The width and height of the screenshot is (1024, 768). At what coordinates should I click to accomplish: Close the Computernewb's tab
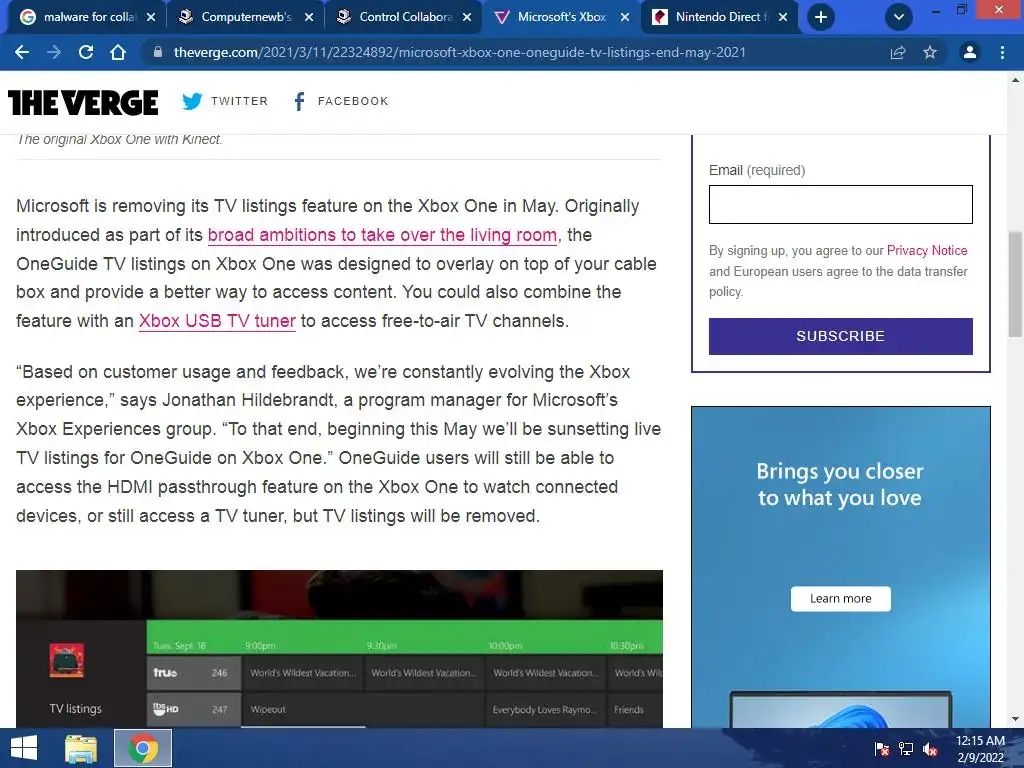coord(309,17)
